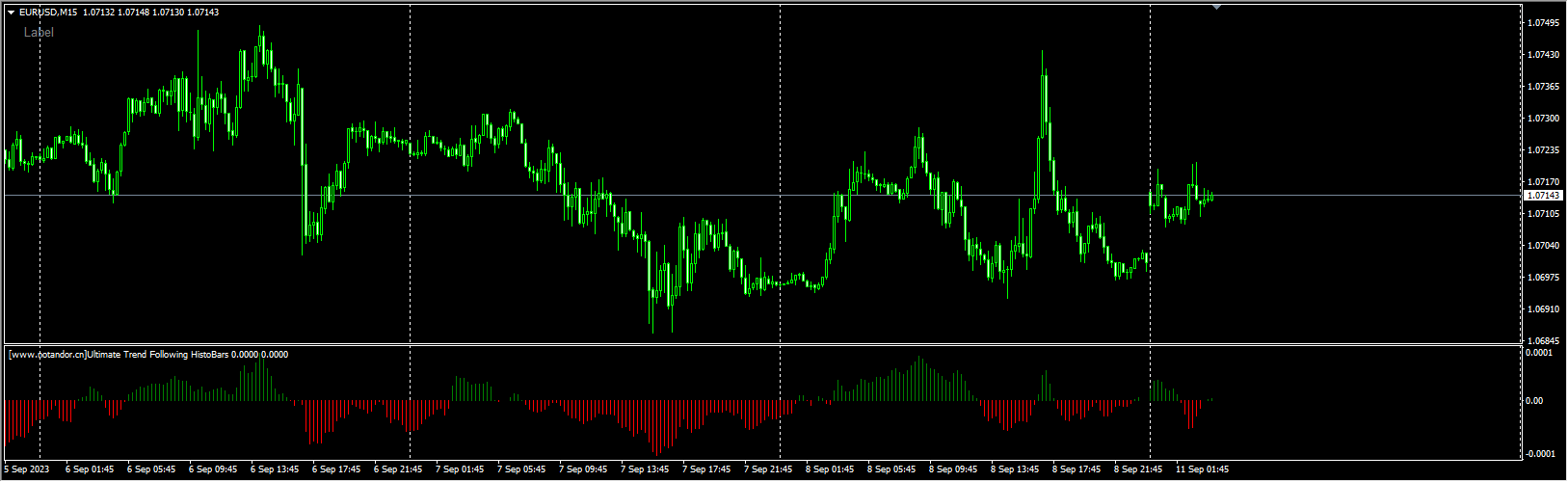
Task: Click price scale value 1.07105
Action: tap(1544, 214)
